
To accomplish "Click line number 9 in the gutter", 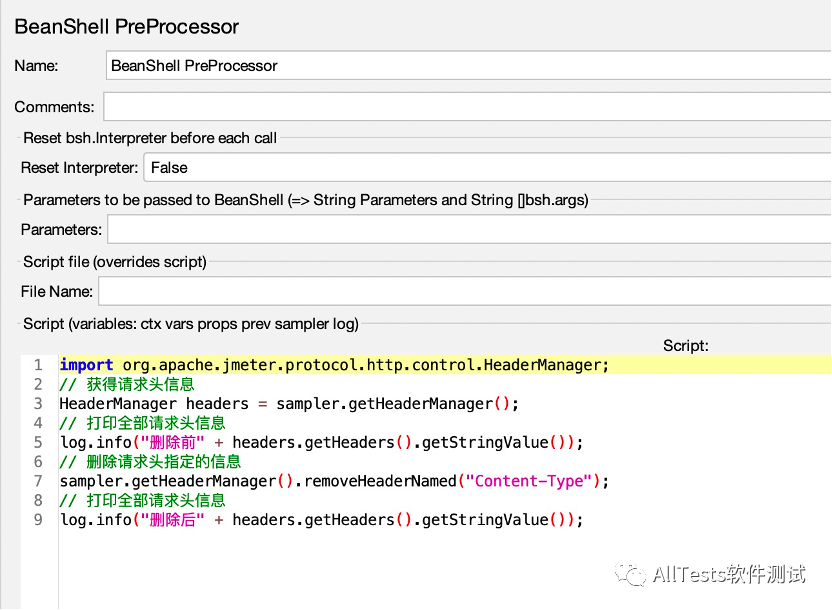I will point(38,520).
